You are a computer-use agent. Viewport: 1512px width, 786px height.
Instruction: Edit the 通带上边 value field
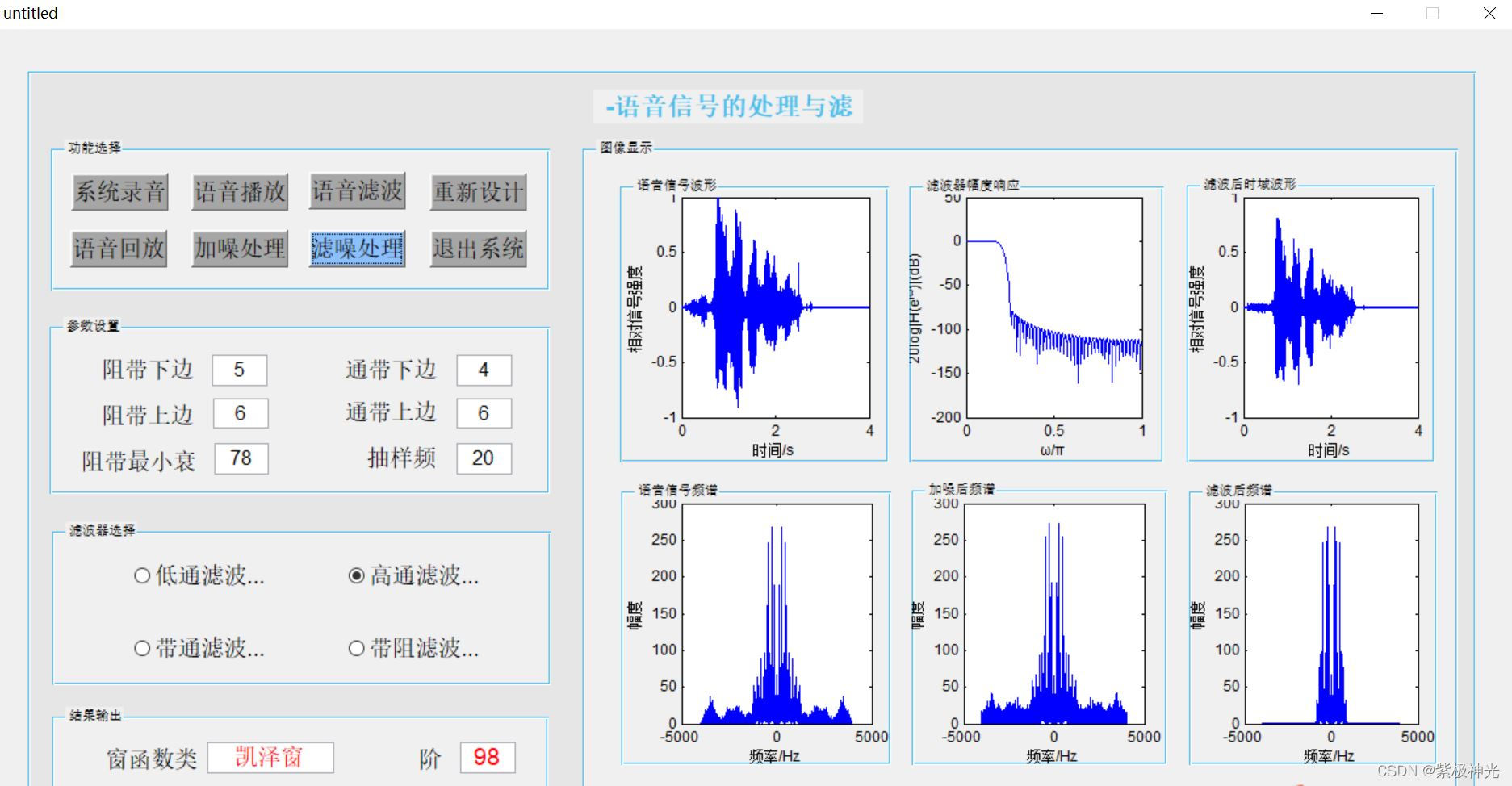pos(484,413)
